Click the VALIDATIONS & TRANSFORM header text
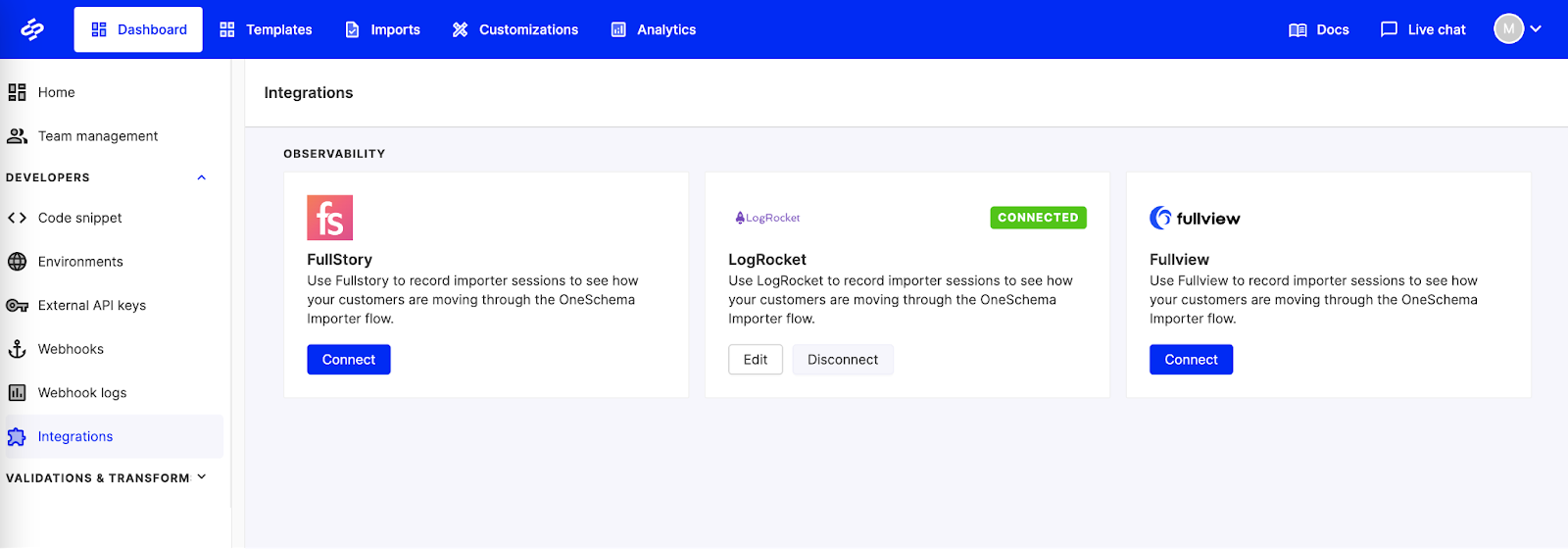The height and width of the screenshot is (549, 1568). 98,478
